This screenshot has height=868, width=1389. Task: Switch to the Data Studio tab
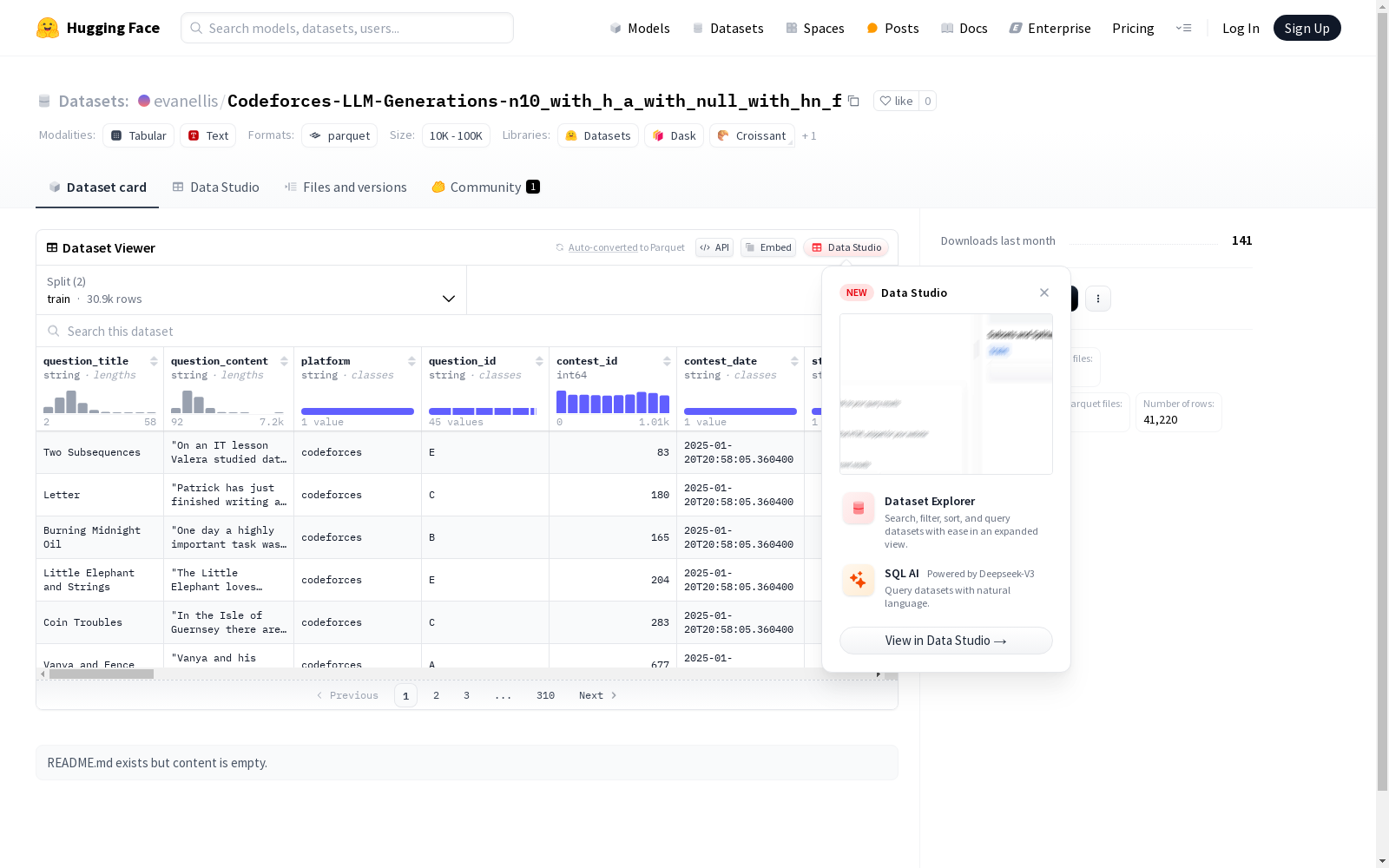pos(215,187)
